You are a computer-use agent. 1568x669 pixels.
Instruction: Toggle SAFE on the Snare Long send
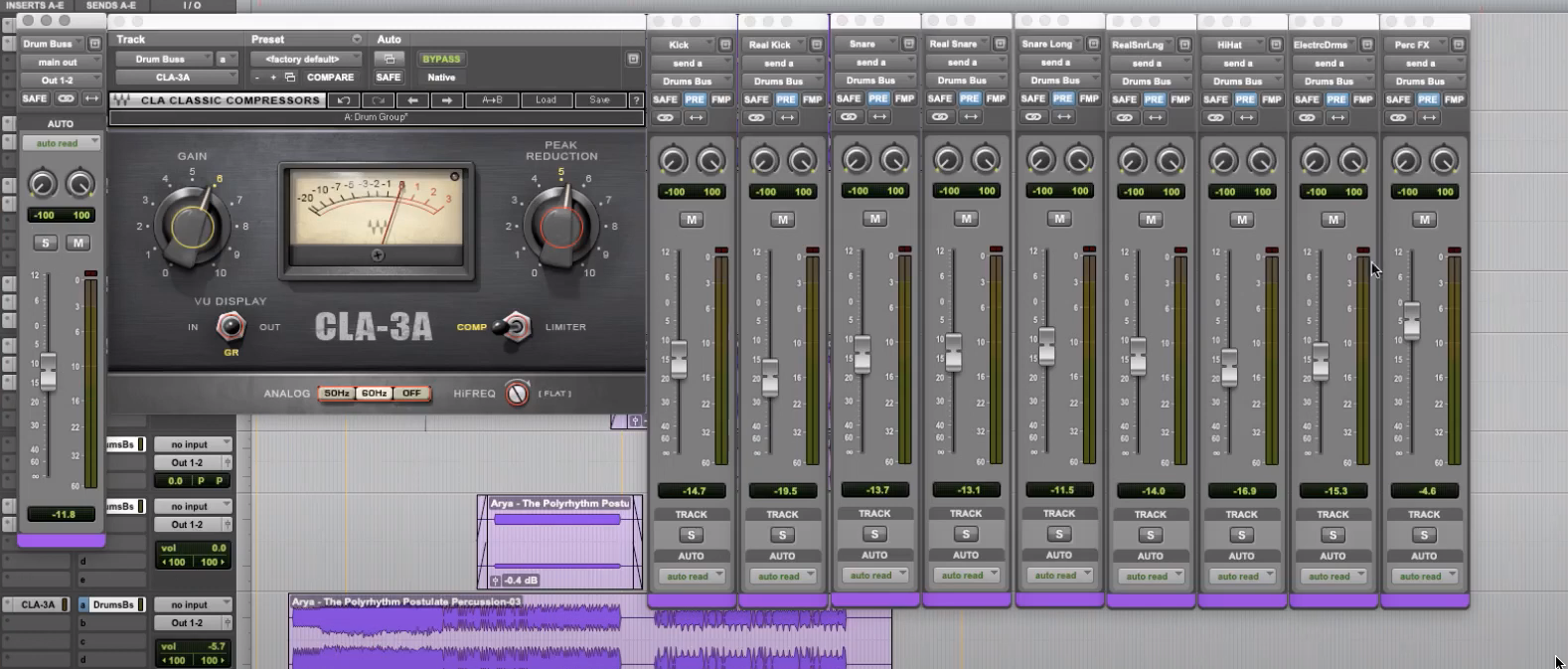coord(1033,98)
